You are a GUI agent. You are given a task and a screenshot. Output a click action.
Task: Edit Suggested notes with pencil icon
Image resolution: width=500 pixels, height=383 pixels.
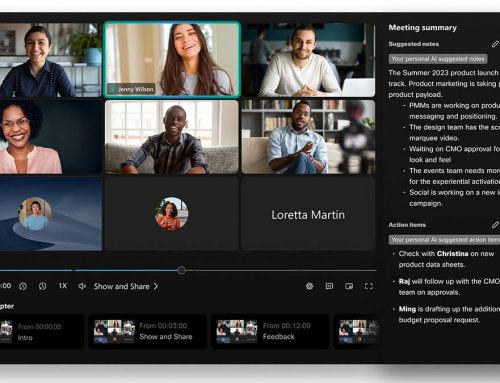click(495, 44)
